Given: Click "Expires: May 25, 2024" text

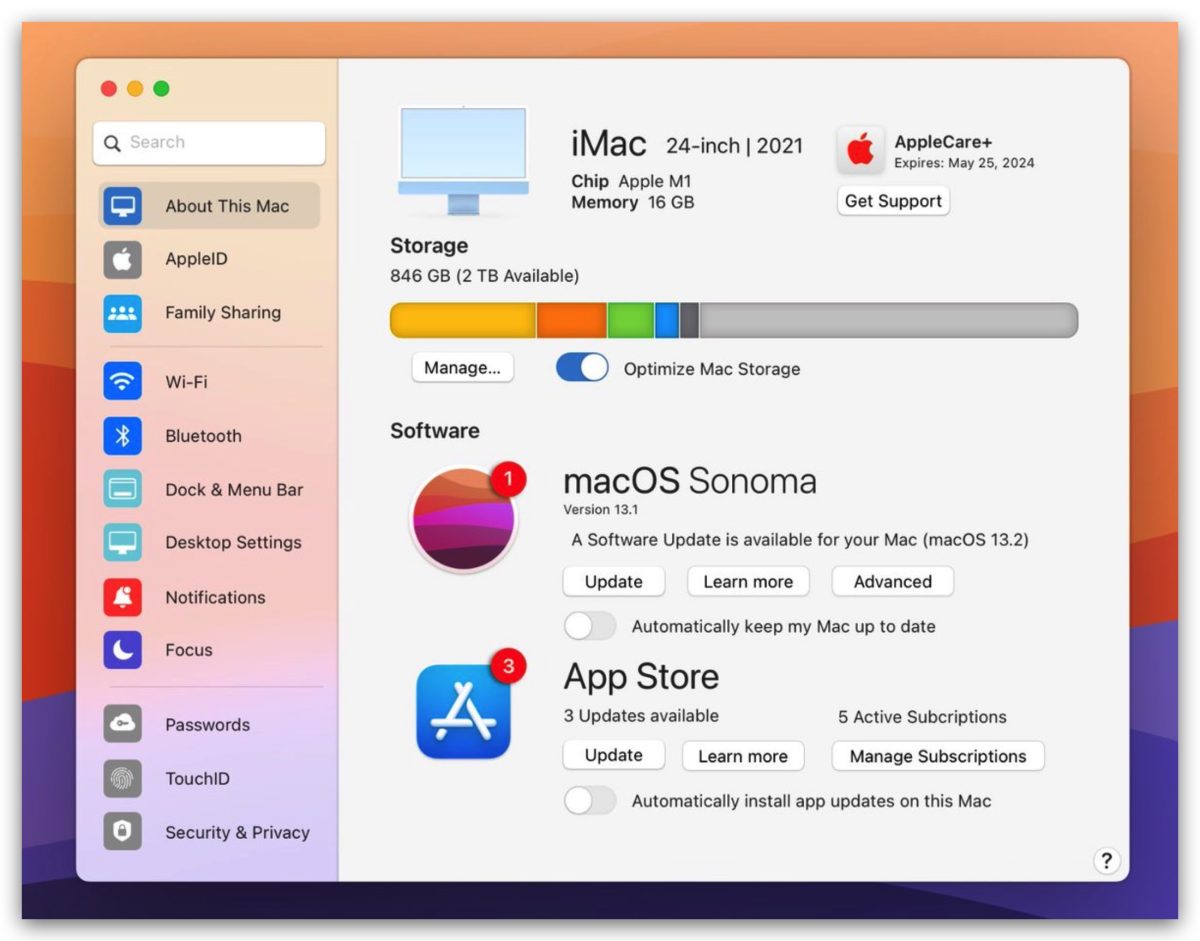Looking at the screenshot, I should [x=964, y=163].
